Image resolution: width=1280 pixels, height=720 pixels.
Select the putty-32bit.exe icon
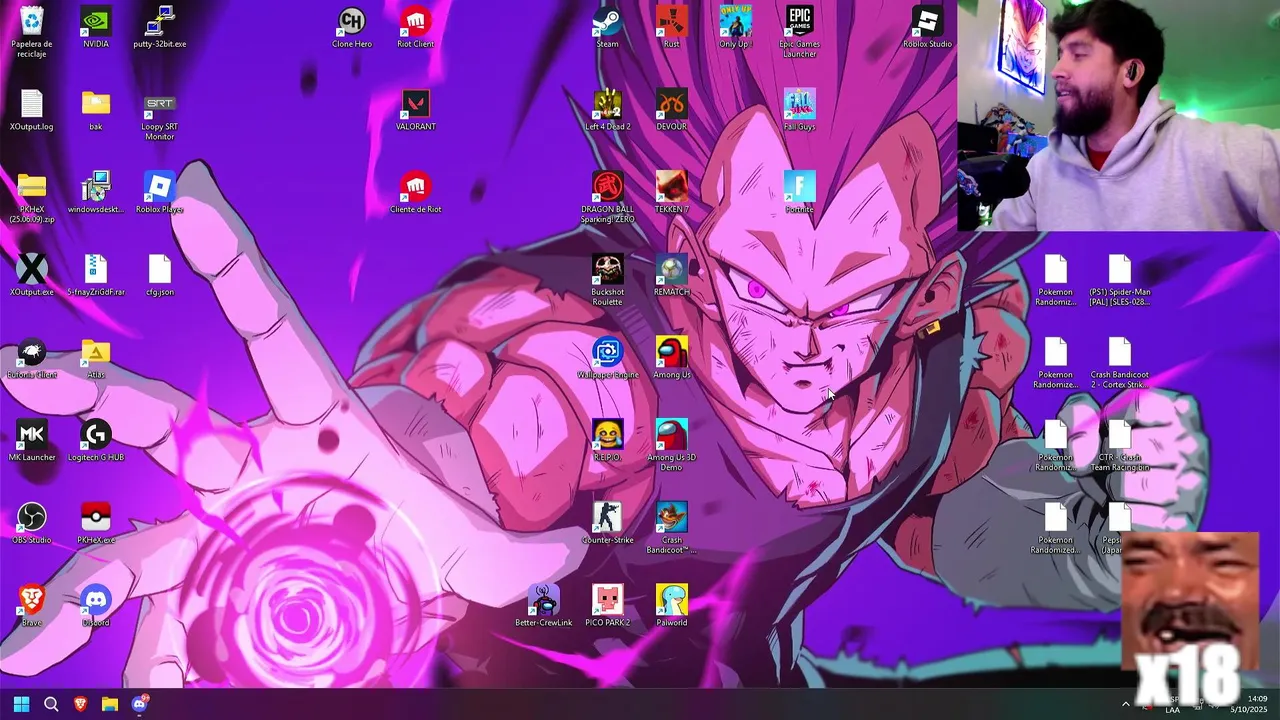pos(160,27)
